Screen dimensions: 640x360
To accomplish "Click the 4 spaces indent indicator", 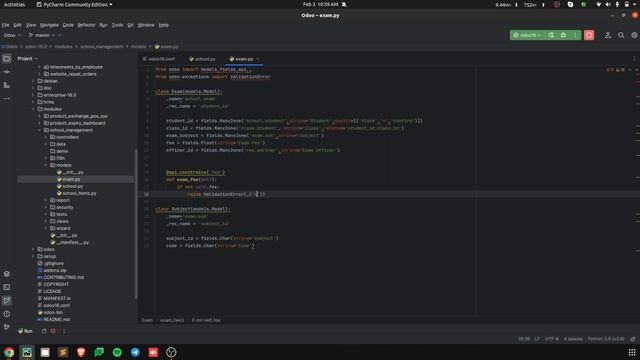I will [x=573, y=339].
